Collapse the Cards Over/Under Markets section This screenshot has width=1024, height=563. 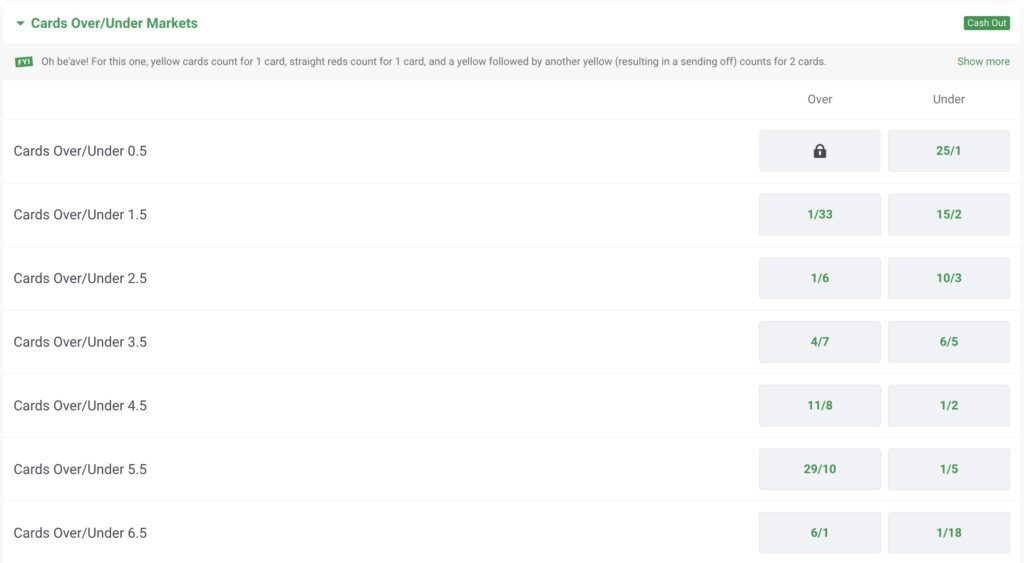coord(20,23)
